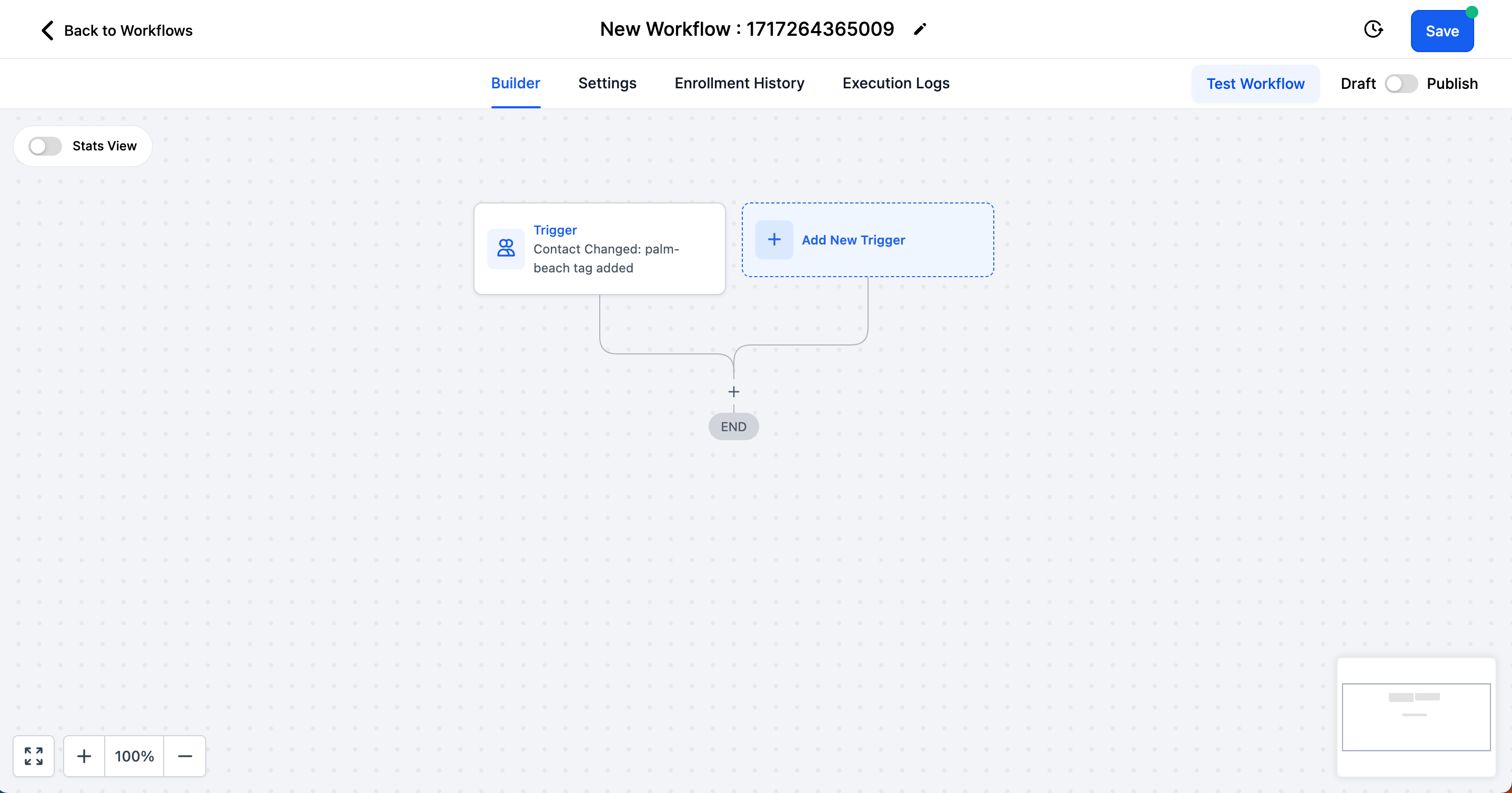Select the Builder tab

[x=516, y=83]
